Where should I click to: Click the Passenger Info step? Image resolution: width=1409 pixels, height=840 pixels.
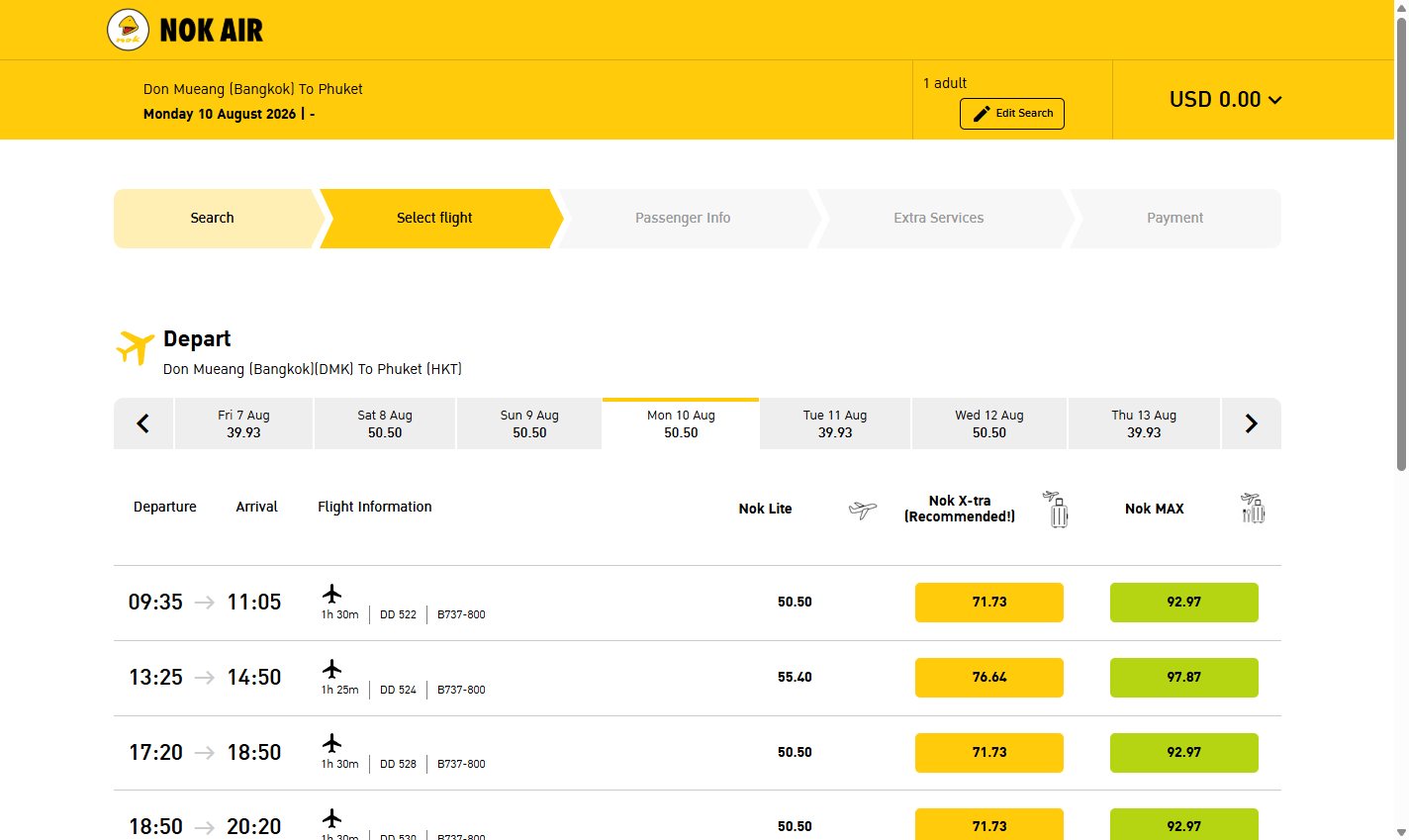[x=688, y=219]
